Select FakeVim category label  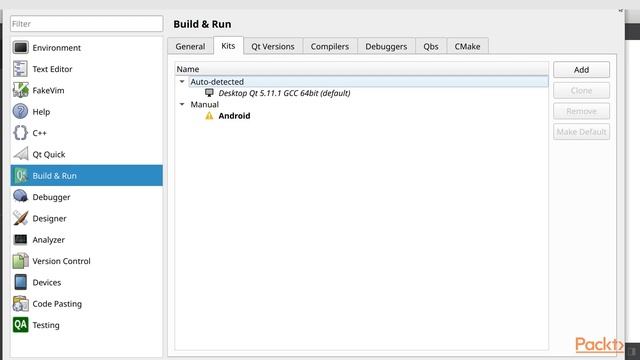point(48,90)
